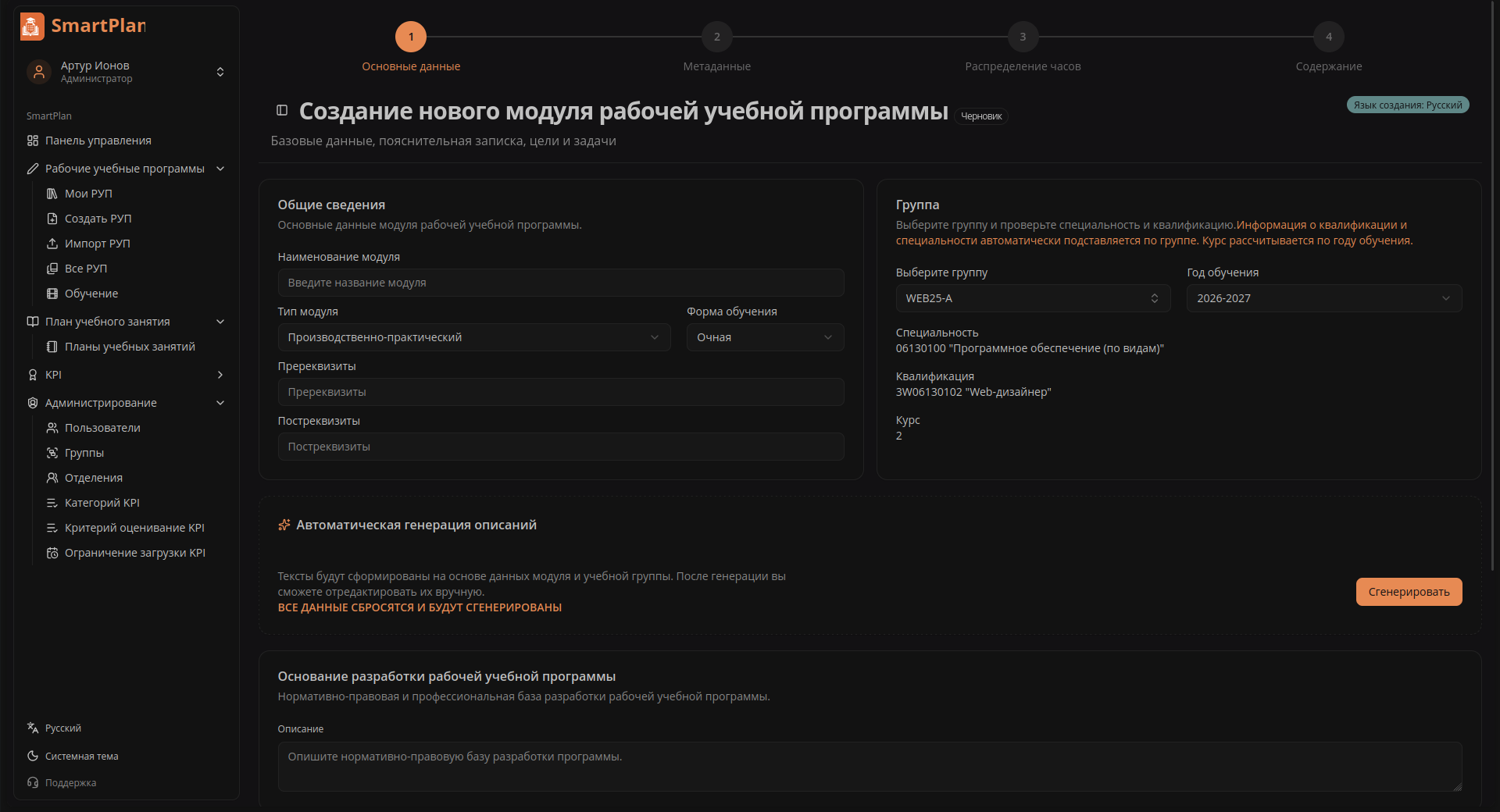Go to step 1 Основные данные

(411, 37)
